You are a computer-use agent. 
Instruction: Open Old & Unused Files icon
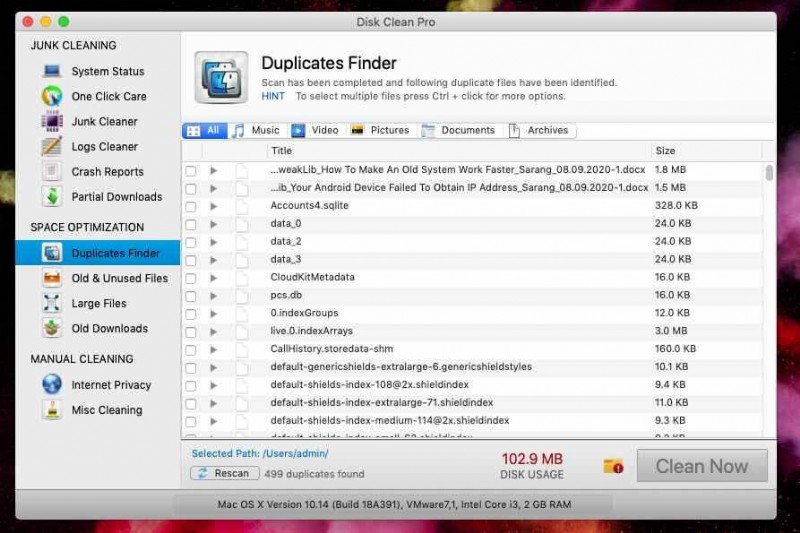[52, 278]
